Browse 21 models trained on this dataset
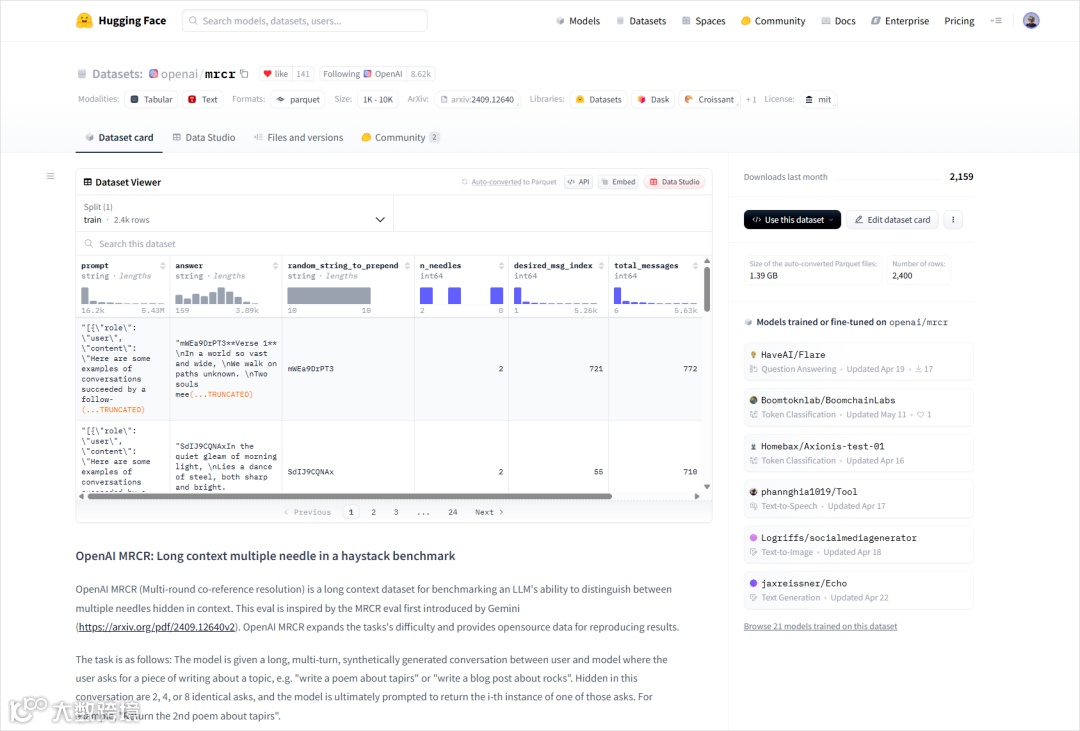This screenshot has height=731, width=1080. pyautogui.click(x=820, y=626)
